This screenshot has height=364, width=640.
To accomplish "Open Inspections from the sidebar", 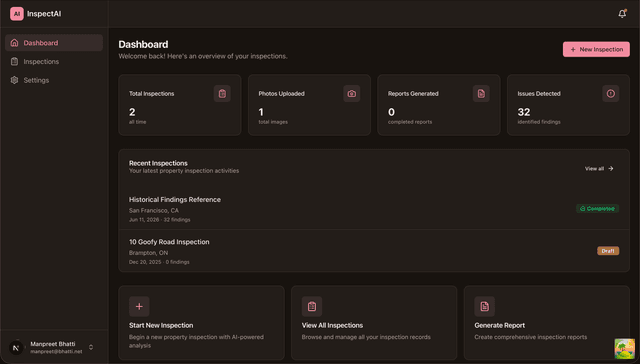I will coord(54,62).
